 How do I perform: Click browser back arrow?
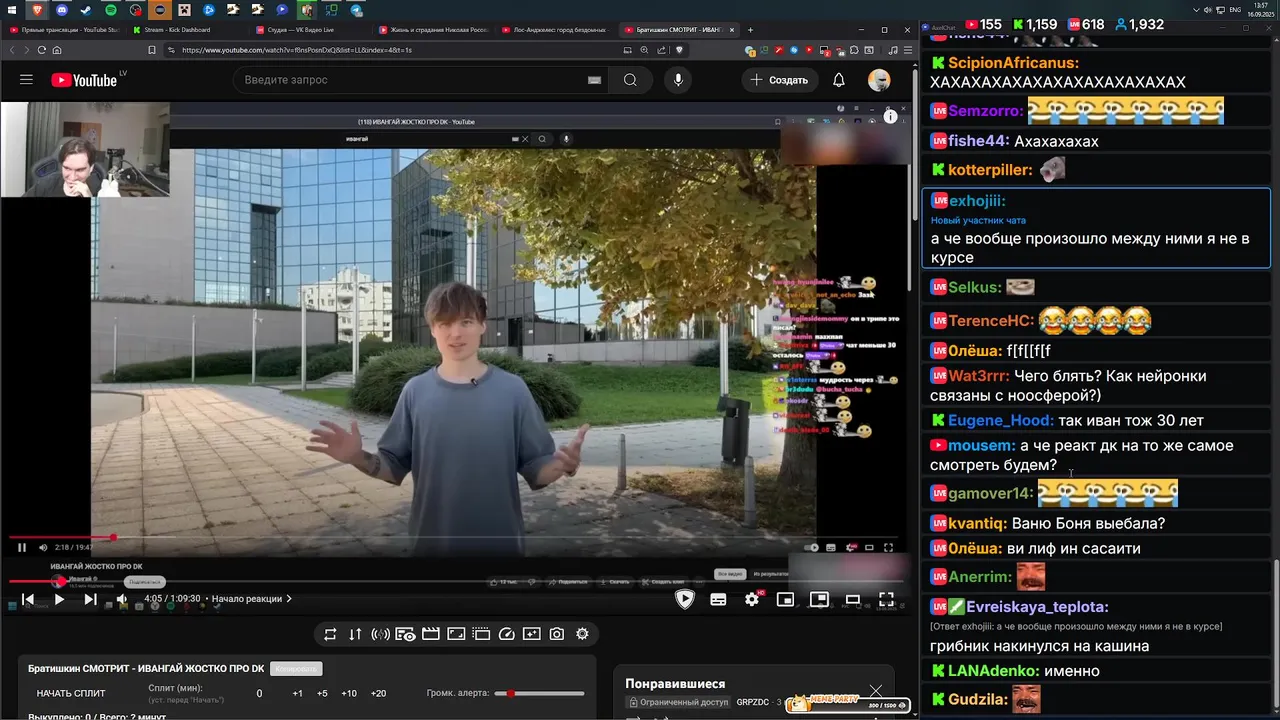pyautogui.click(x=13, y=49)
